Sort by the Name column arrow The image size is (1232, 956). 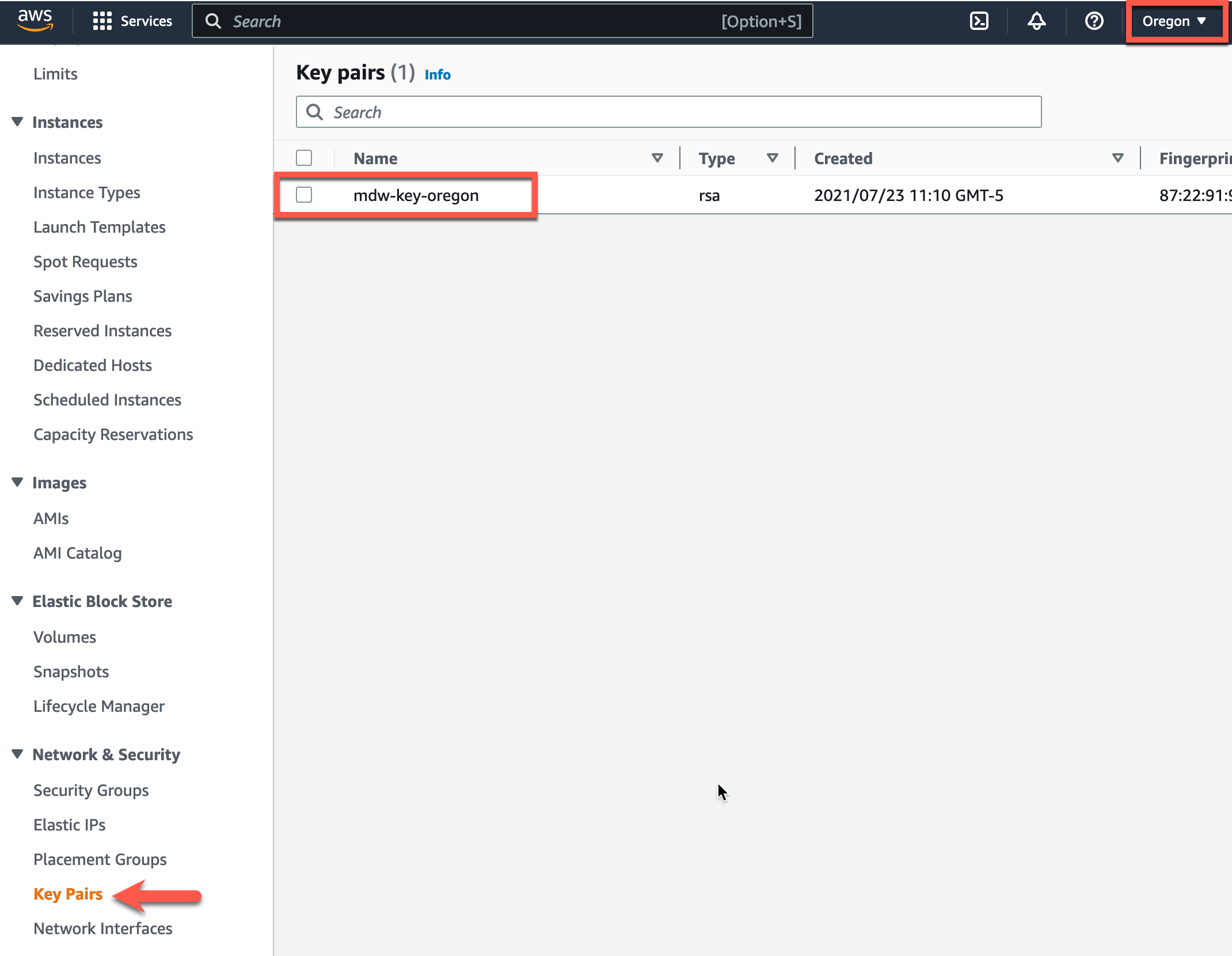coord(657,158)
